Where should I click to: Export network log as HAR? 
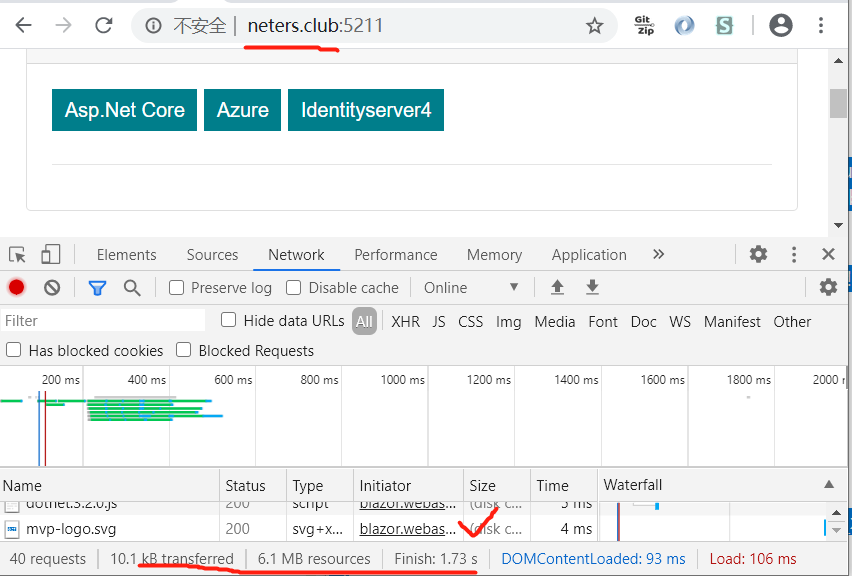[x=592, y=287]
